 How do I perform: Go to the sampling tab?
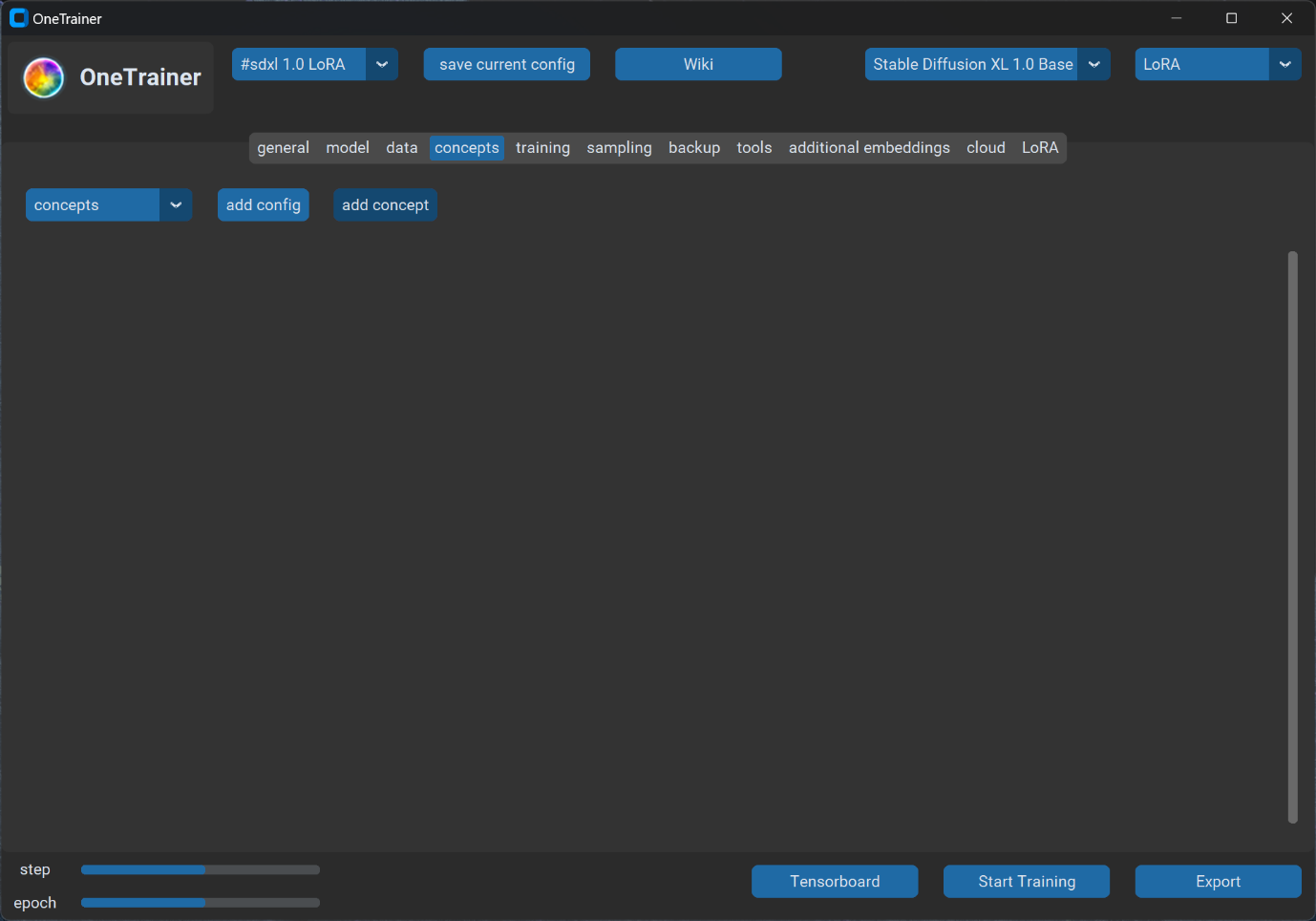pos(619,147)
